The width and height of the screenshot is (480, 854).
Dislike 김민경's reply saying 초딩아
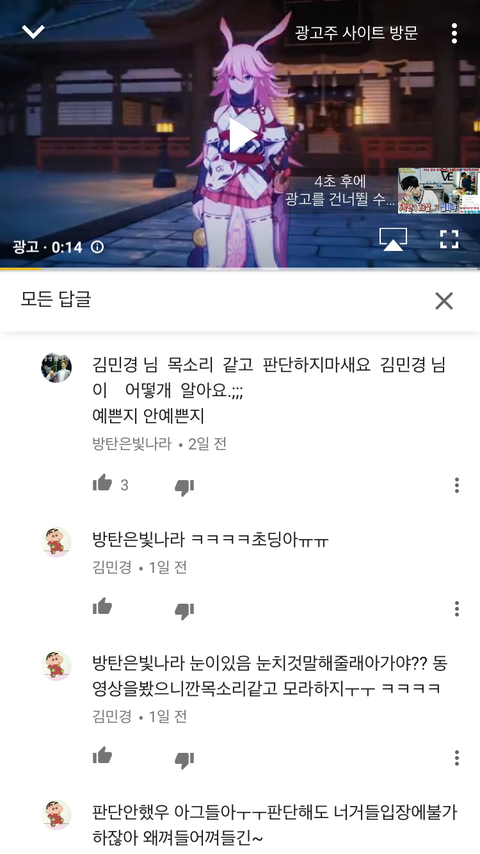tap(184, 611)
